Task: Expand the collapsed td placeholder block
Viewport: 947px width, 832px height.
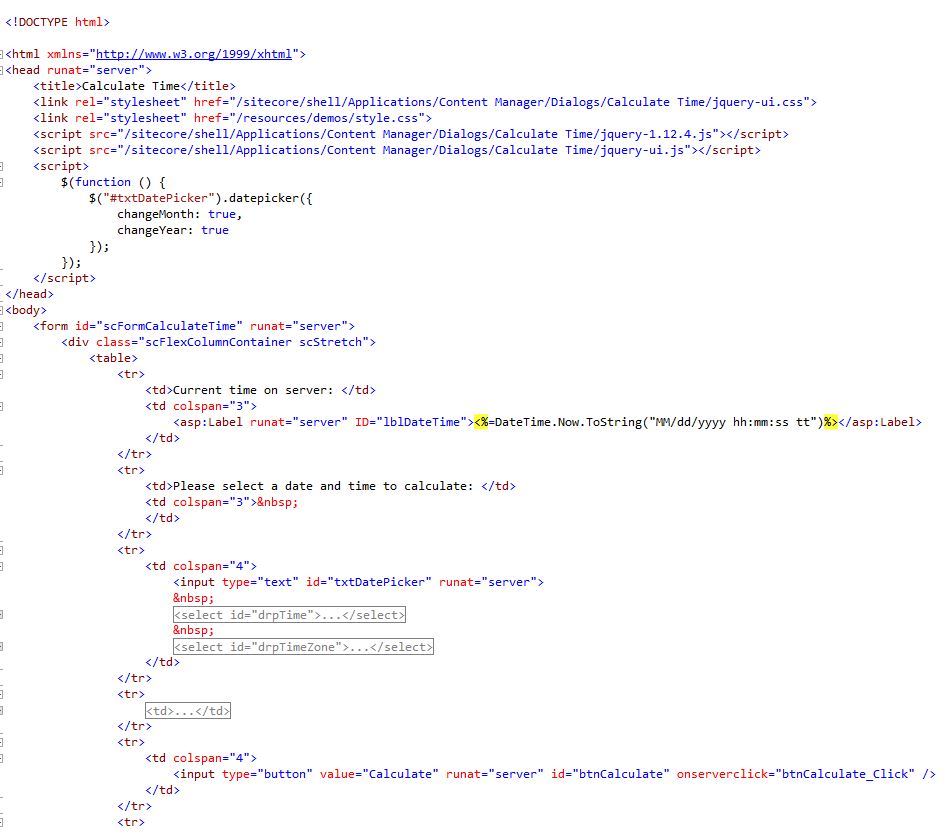Action: [188, 711]
